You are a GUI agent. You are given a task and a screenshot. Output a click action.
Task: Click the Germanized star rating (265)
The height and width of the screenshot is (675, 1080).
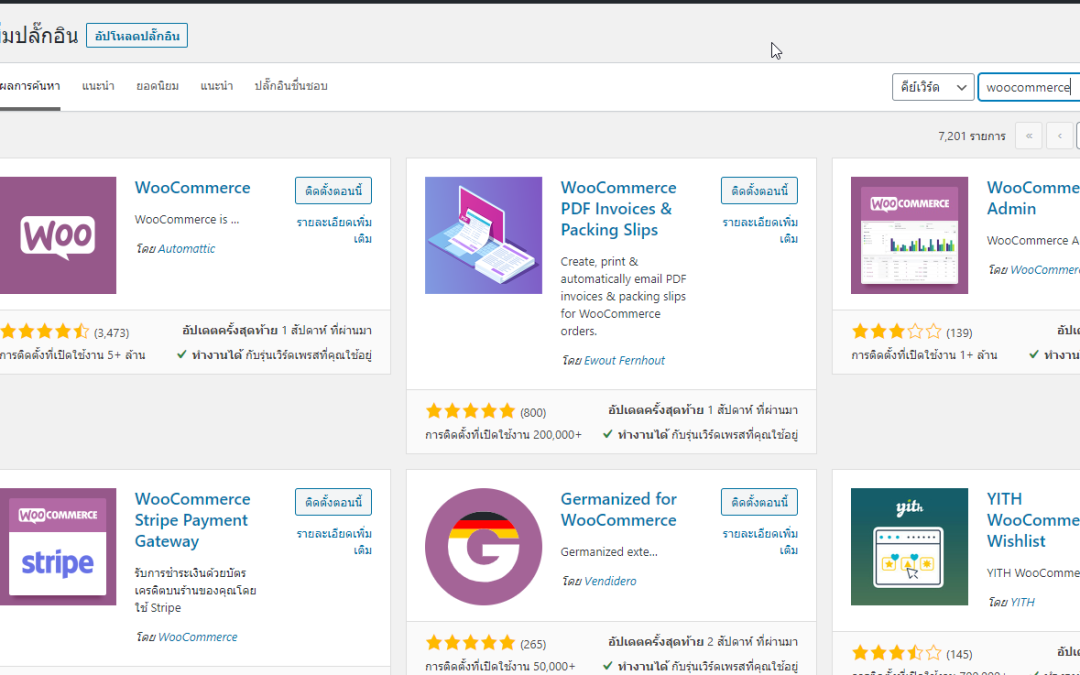(470, 643)
